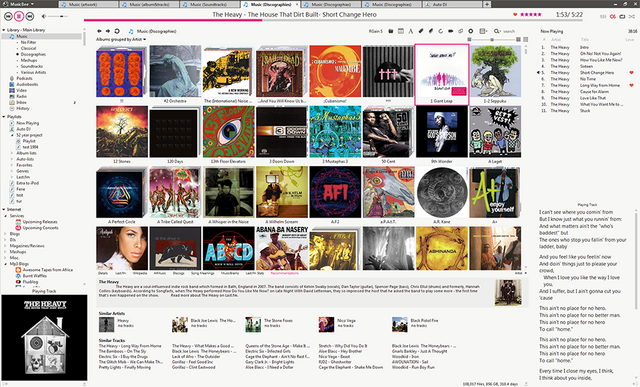
Task: Click the Last.fm scrobble icon
Action: pyautogui.click(x=613, y=16)
